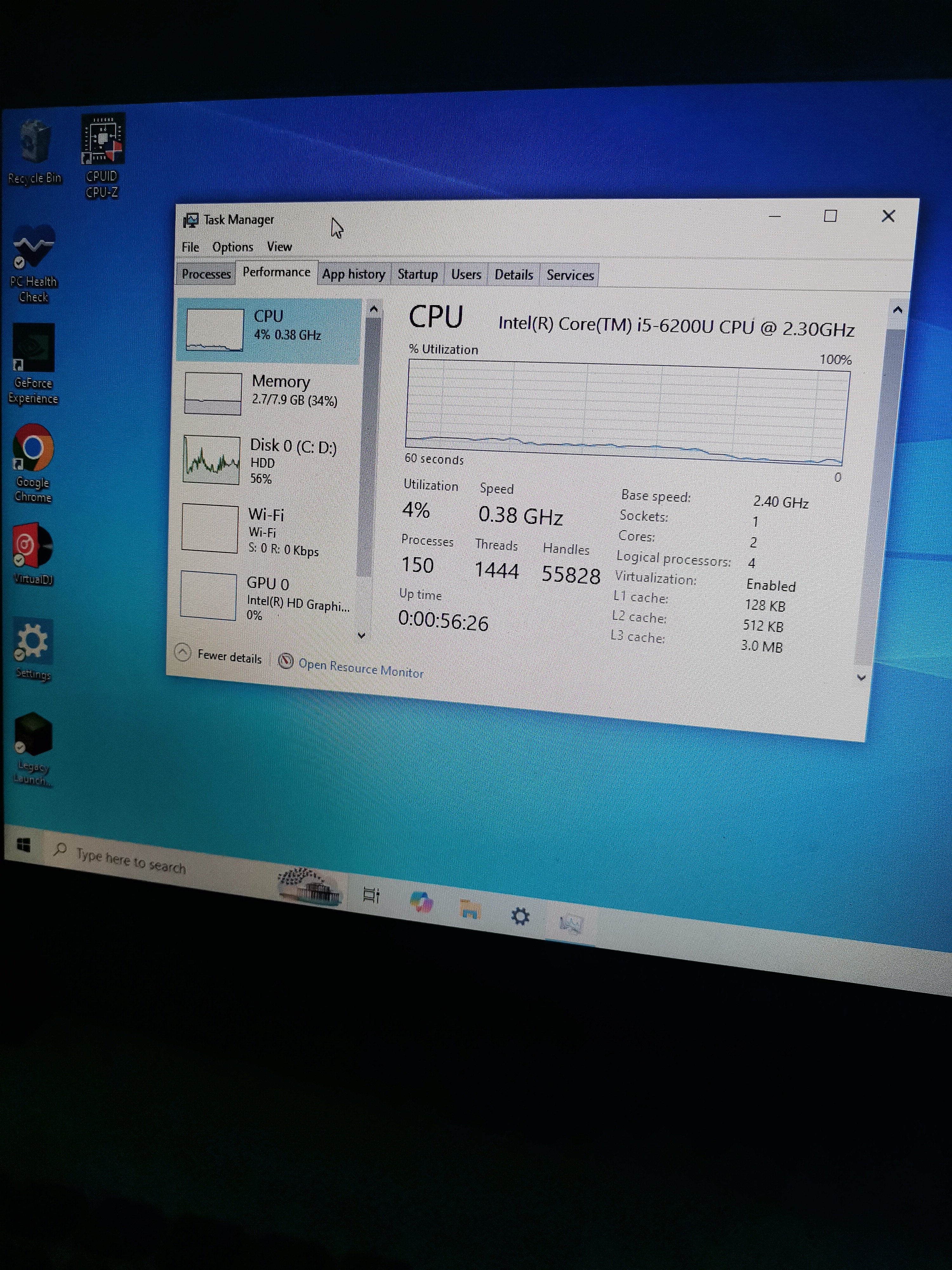Image resolution: width=952 pixels, height=1270 pixels.
Task: Open File Explorer from the taskbar
Action: point(470,909)
